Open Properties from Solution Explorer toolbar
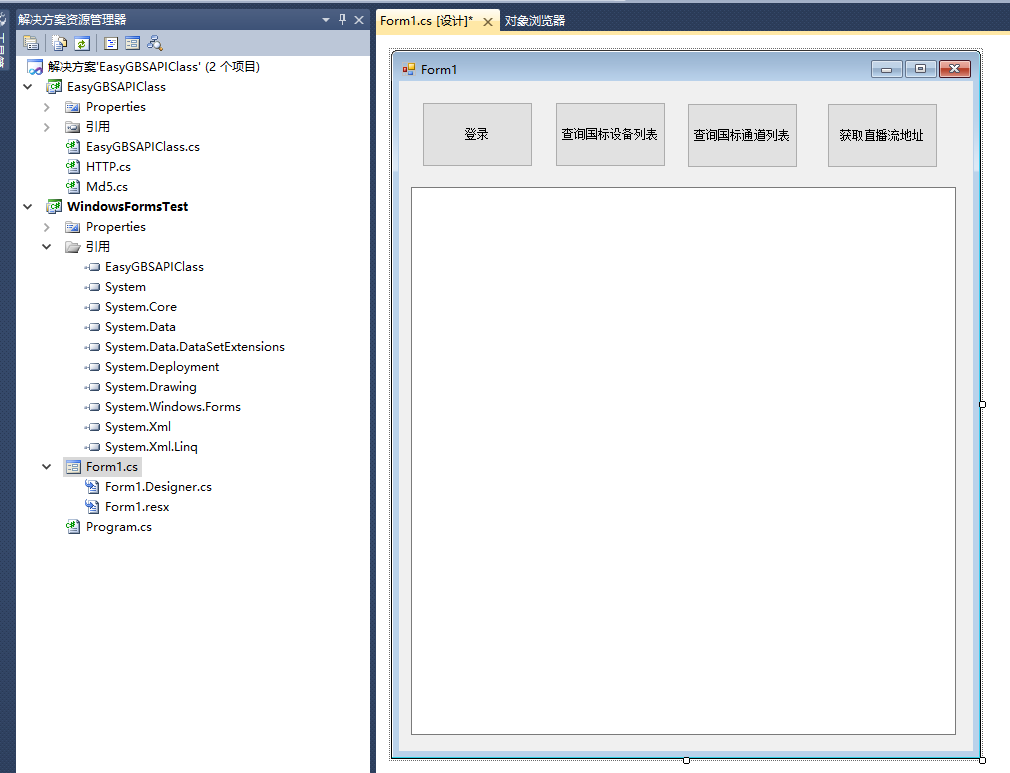Image resolution: width=1010 pixels, height=773 pixels. pyautogui.click(x=31, y=43)
